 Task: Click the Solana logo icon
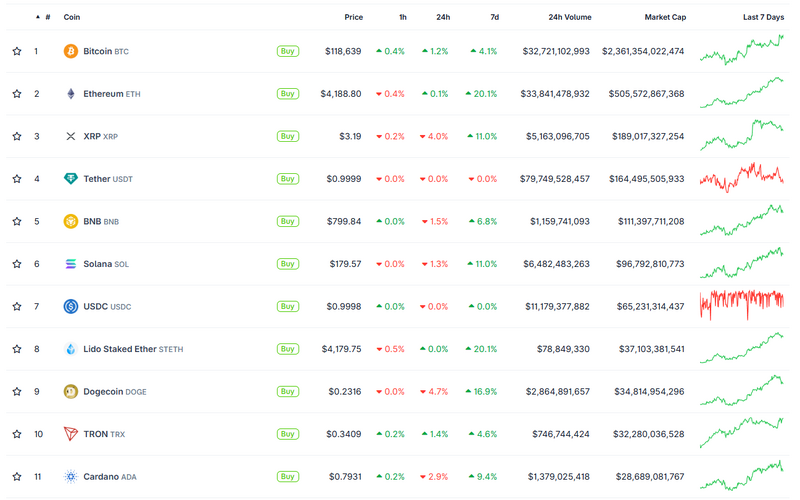click(71, 264)
